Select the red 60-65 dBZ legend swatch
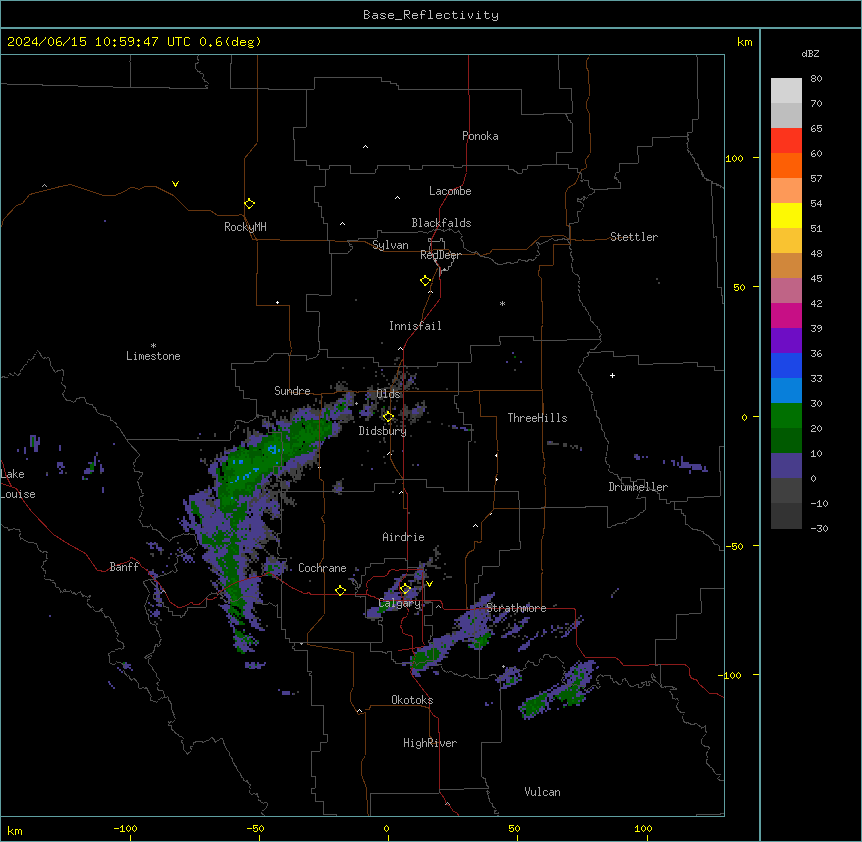Viewport: 862px width, 842px height. tap(786, 140)
